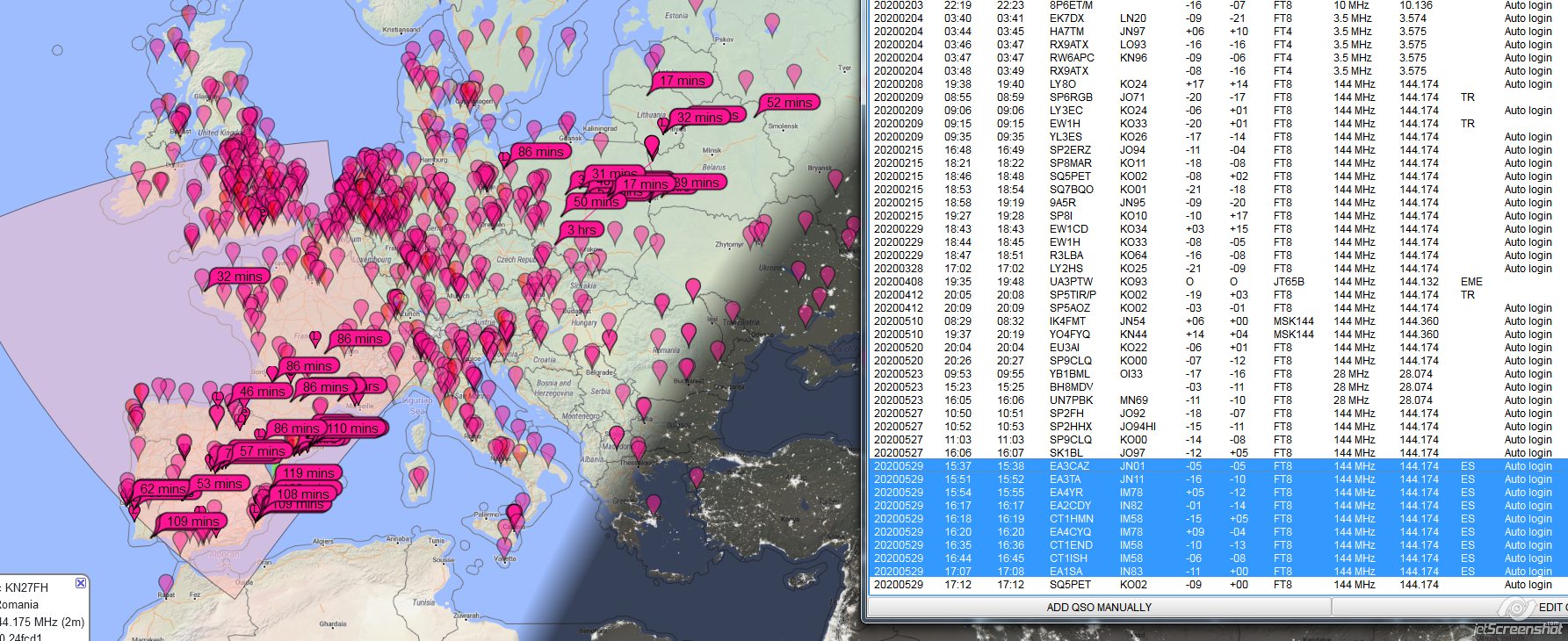
Task: Select the "53 mins" map marker
Action: [219, 484]
